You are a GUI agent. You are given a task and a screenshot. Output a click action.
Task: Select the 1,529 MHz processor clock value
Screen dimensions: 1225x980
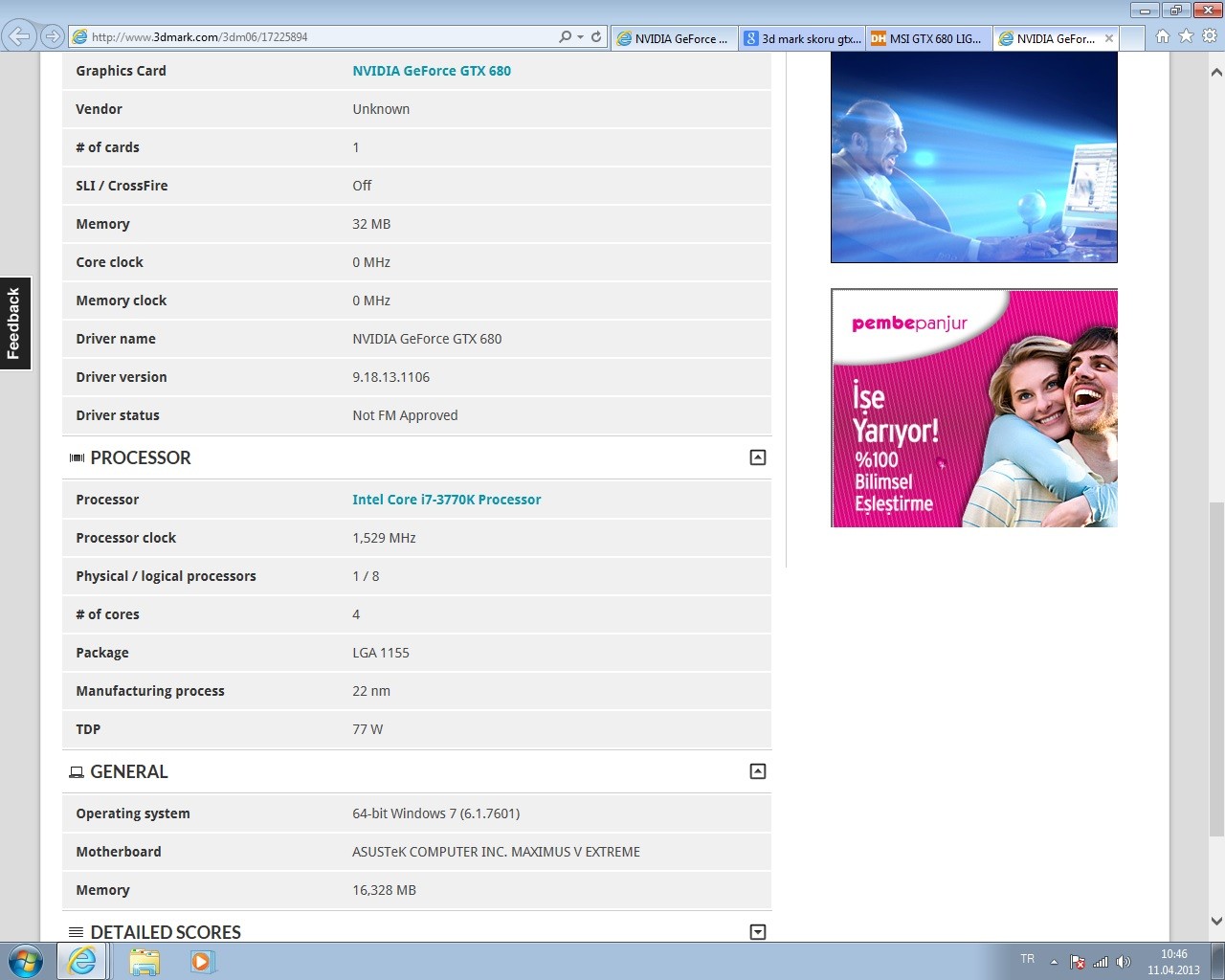coord(384,538)
